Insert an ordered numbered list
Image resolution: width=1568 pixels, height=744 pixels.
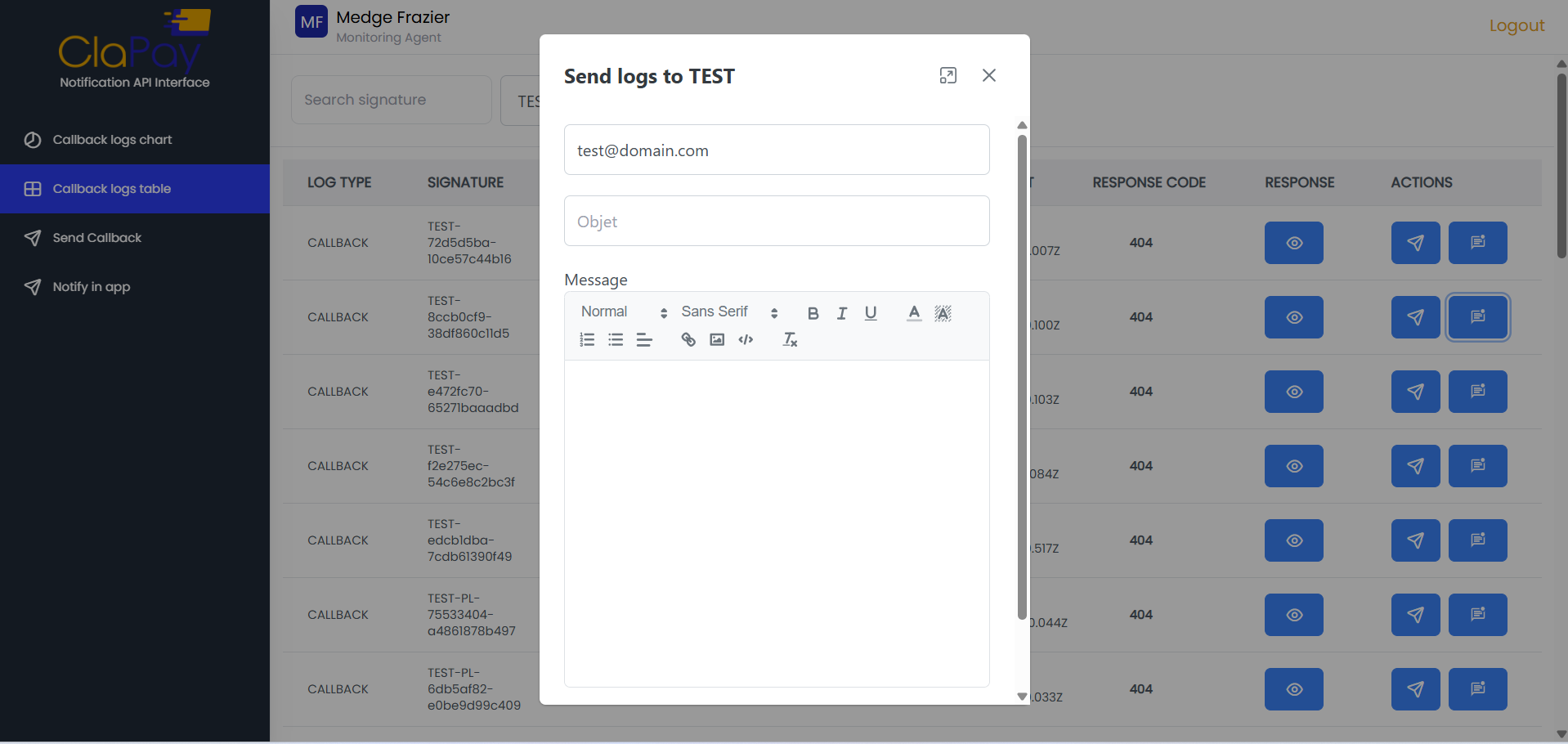(587, 340)
